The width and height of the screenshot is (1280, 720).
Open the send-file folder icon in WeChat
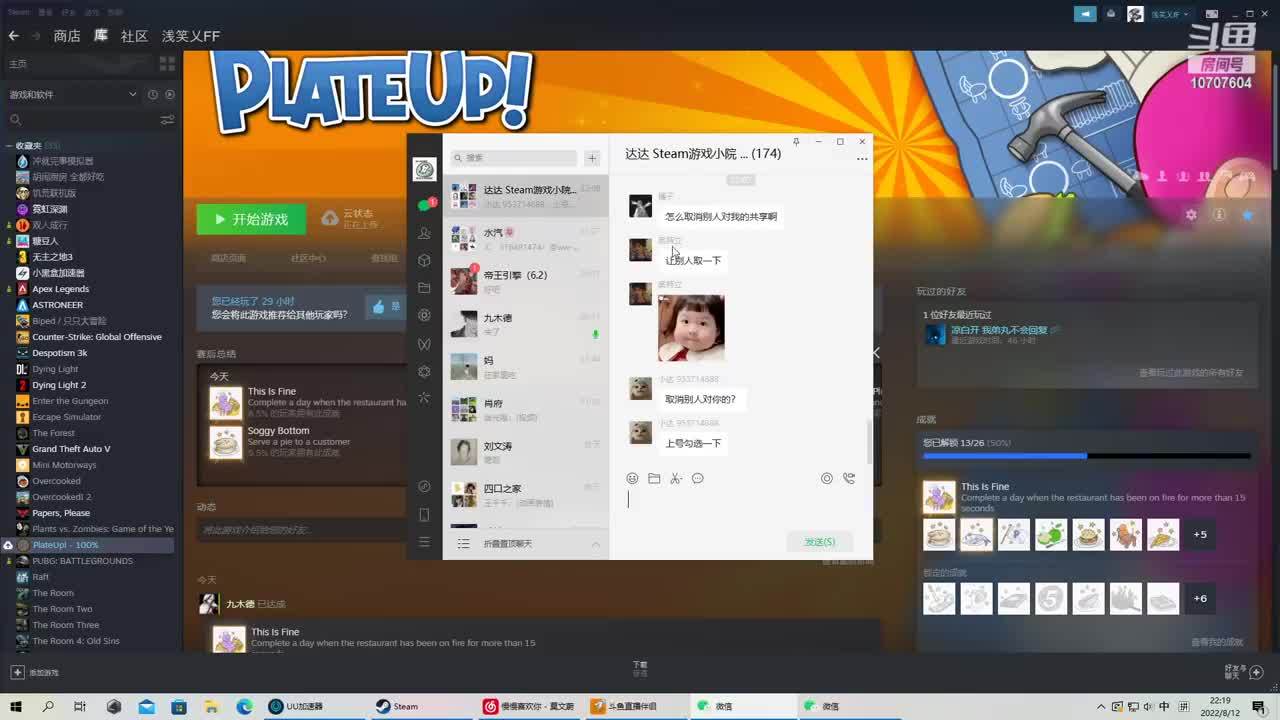[x=654, y=479]
